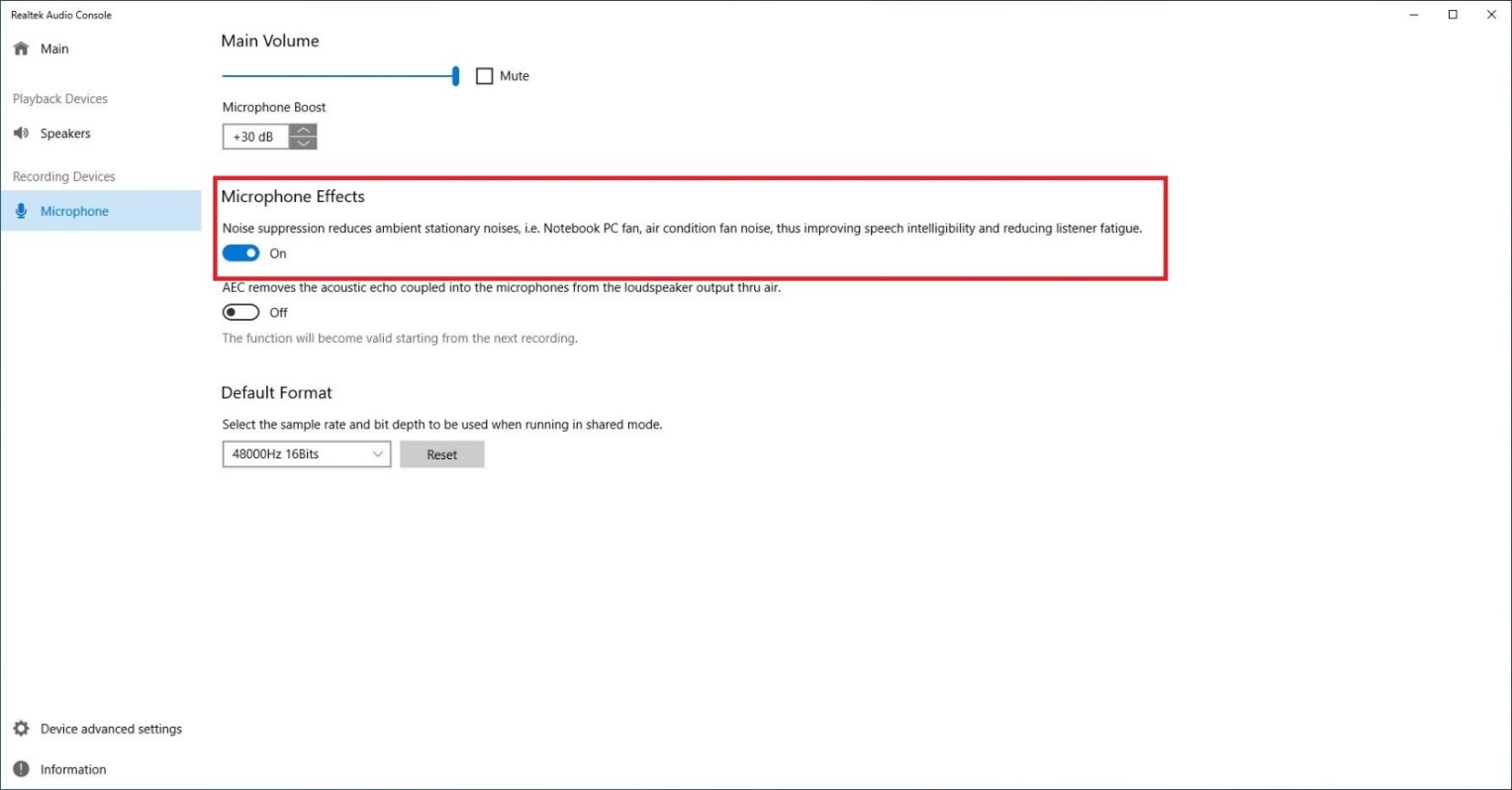Enable the AEC acoustic echo toggle
This screenshot has width=1512, height=790.
[240, 313]
